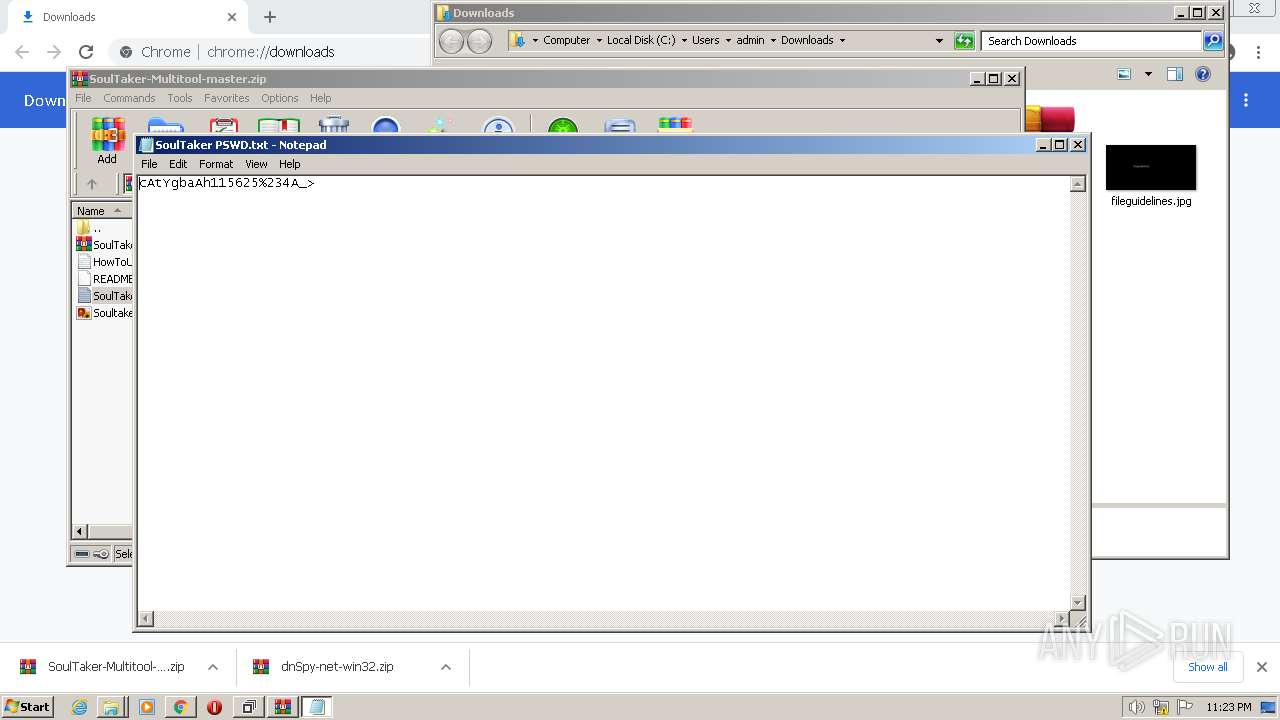
Task: Click Explorer Forward button in Downloads window
Action: pos(480,41)
